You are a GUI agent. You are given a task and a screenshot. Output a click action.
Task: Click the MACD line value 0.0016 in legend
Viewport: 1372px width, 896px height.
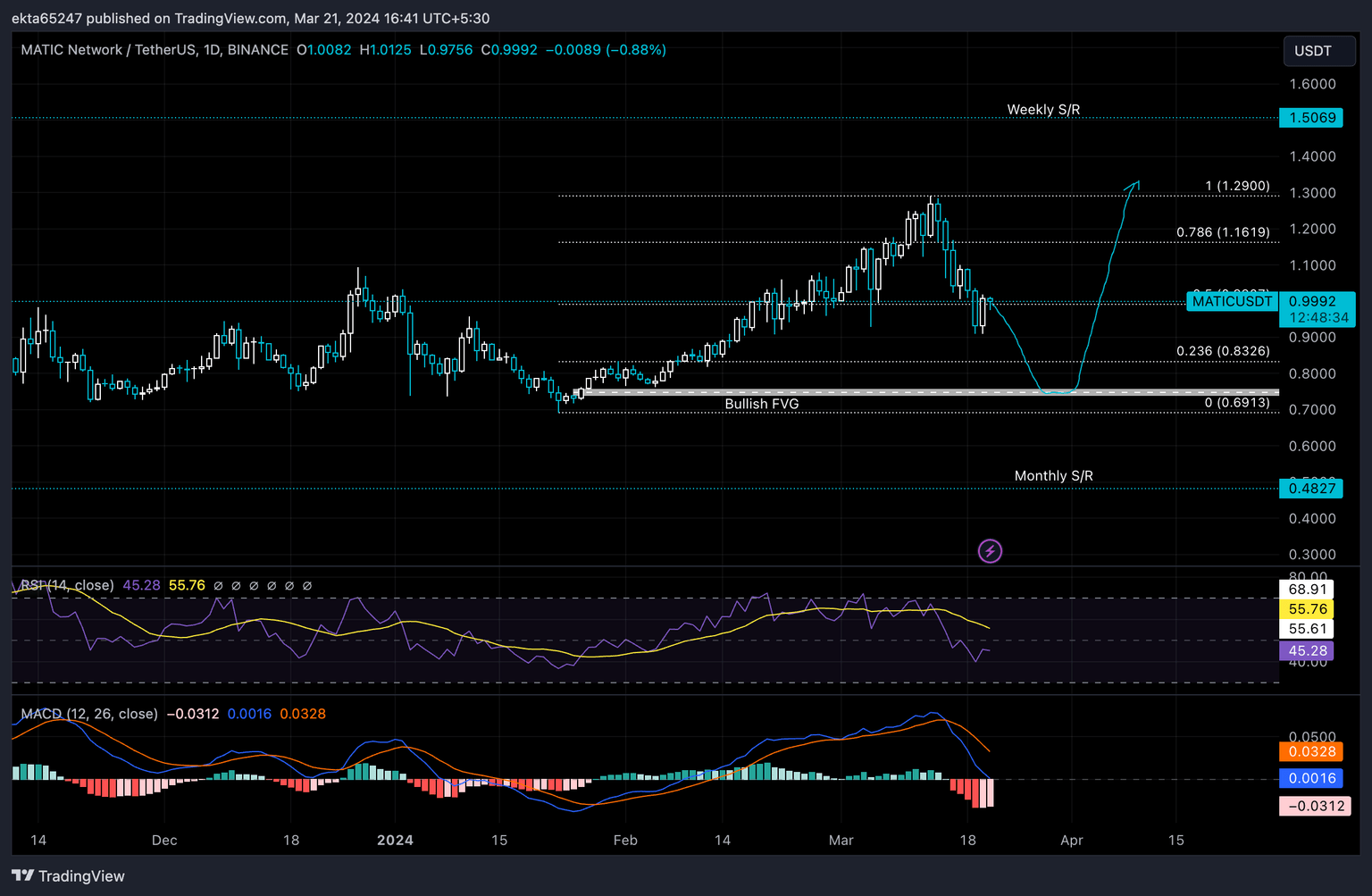click(249, 714)
